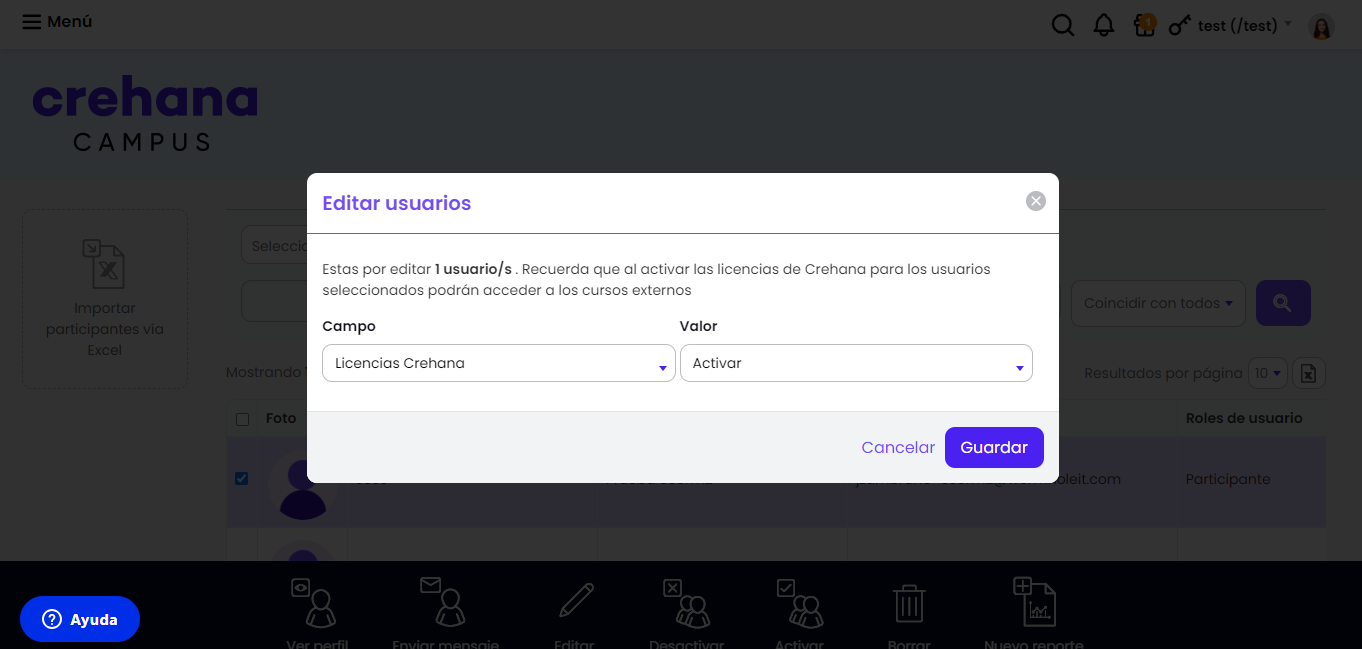Click the key icon beside test
Viewport: 1362px width, 649px height.
[x=1181, y=25]
